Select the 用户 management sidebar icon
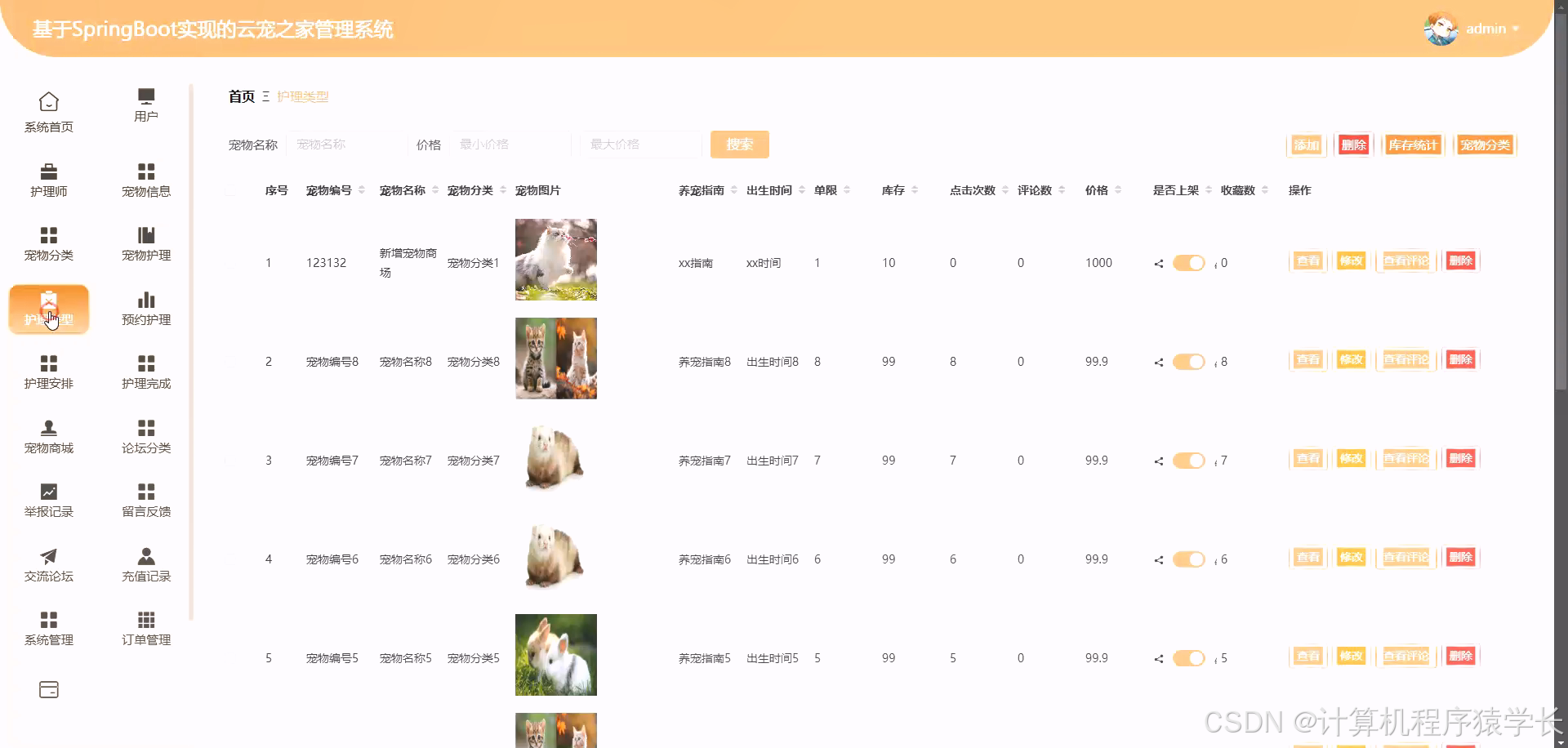1568x748 pixels. coord(145,105)
